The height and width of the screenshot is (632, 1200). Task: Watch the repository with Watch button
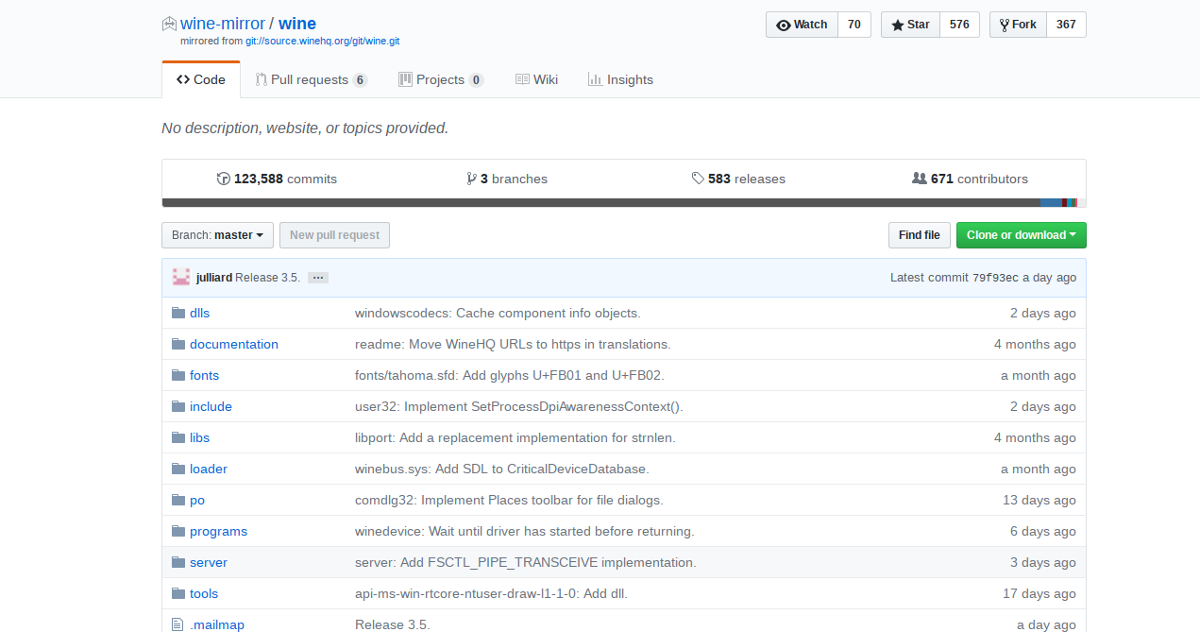[802, 24]
